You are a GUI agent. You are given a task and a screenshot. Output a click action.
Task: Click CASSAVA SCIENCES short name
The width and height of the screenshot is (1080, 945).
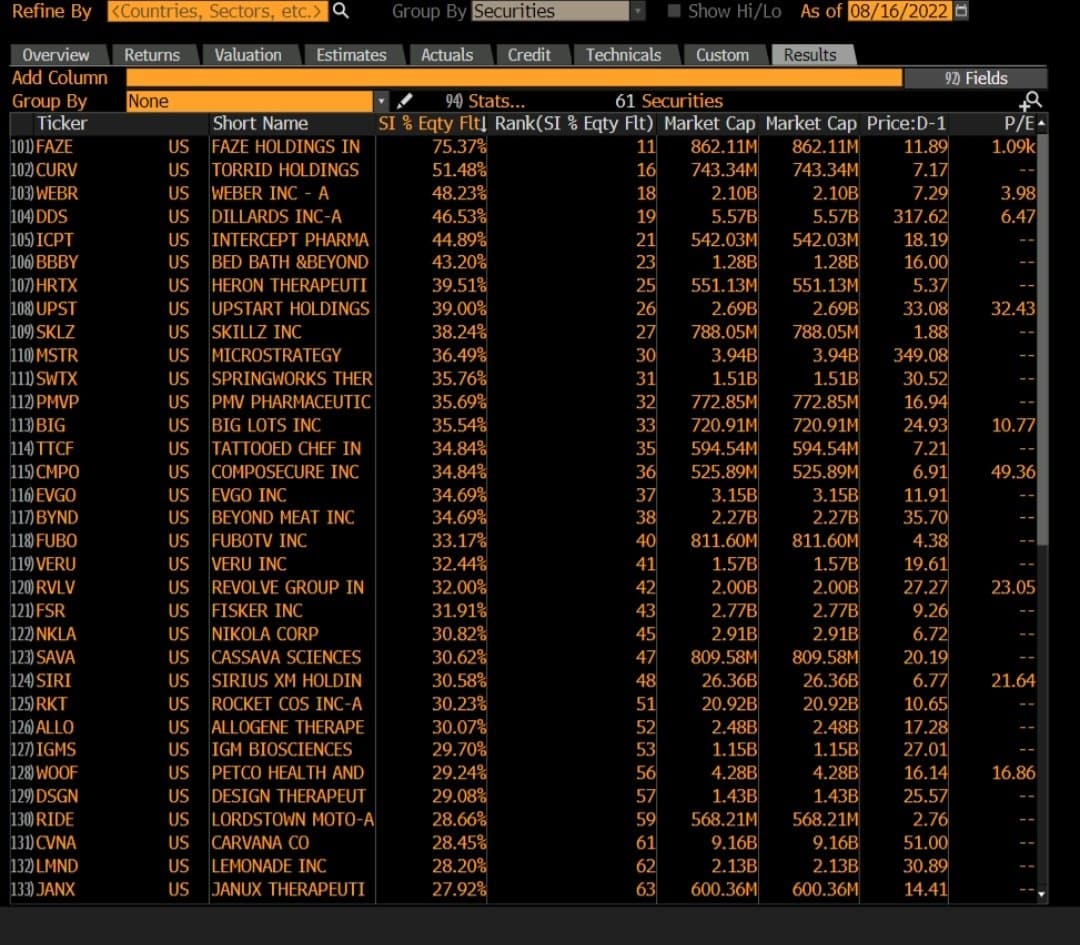pyautogui.click(x=287, y=658)
